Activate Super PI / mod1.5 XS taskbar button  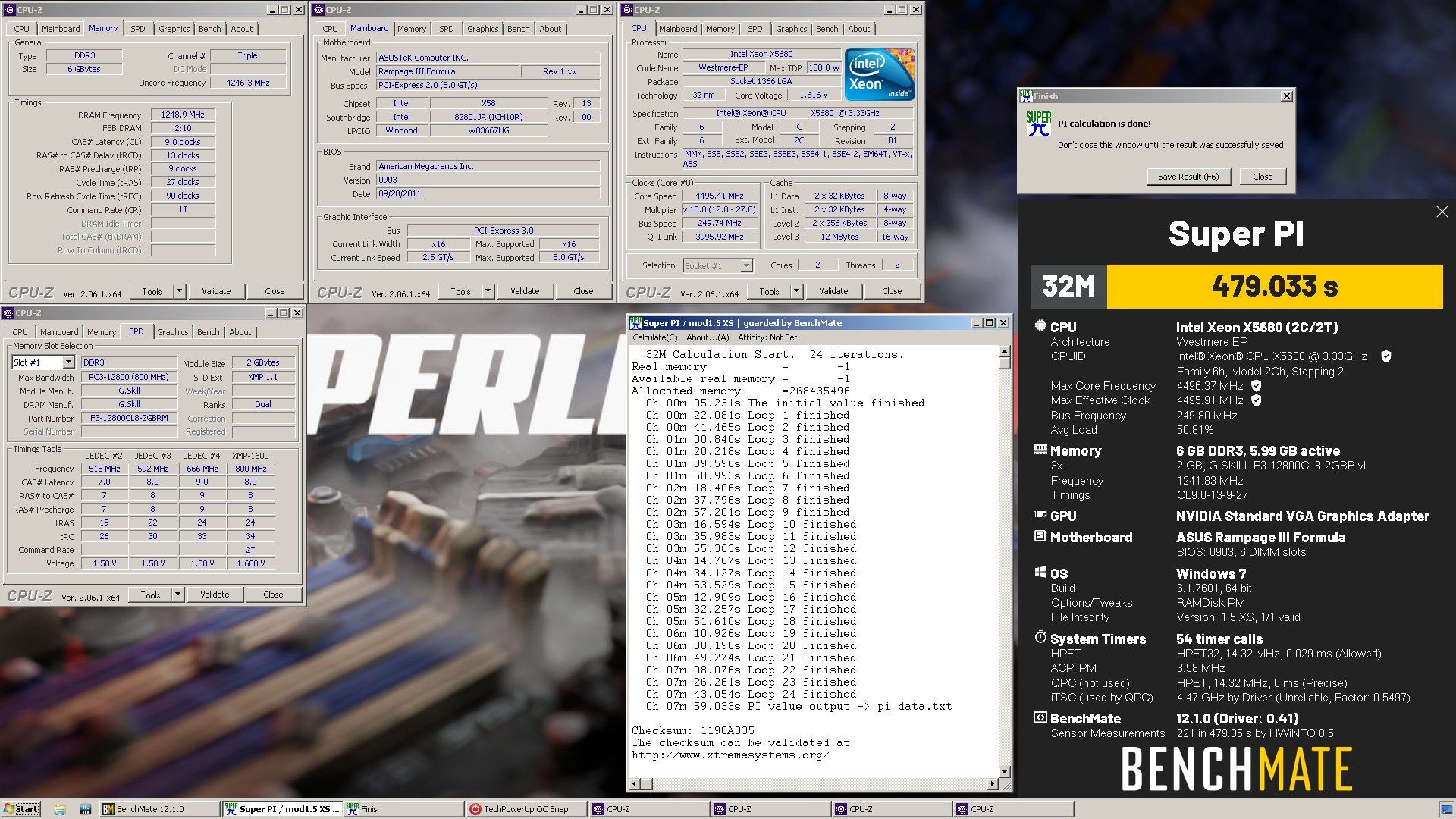pos(282,809)
